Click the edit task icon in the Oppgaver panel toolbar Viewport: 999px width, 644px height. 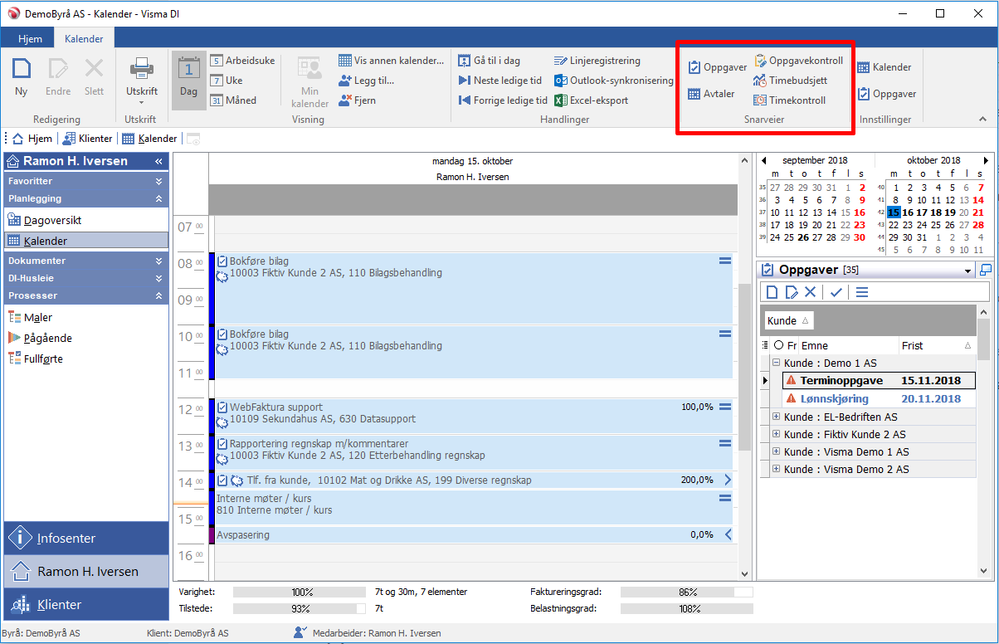click(x=791, y=292)
